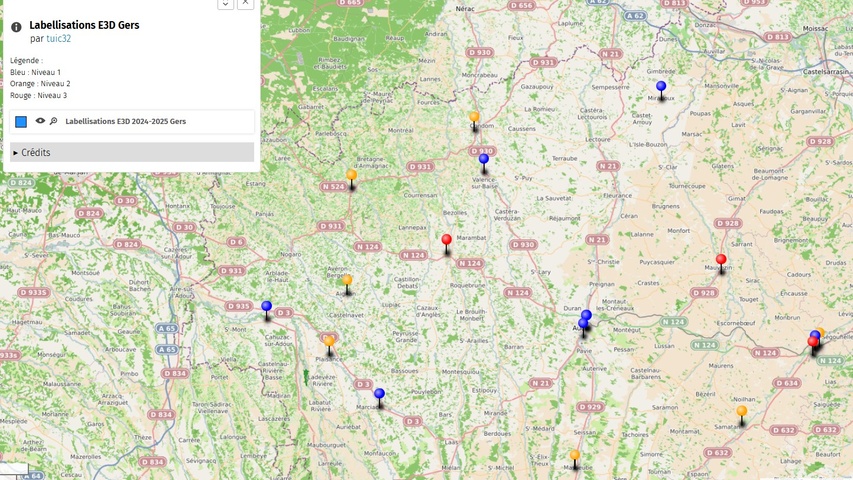
Task: Click the red pin near Marambat
Action: [x=447, y=241]
